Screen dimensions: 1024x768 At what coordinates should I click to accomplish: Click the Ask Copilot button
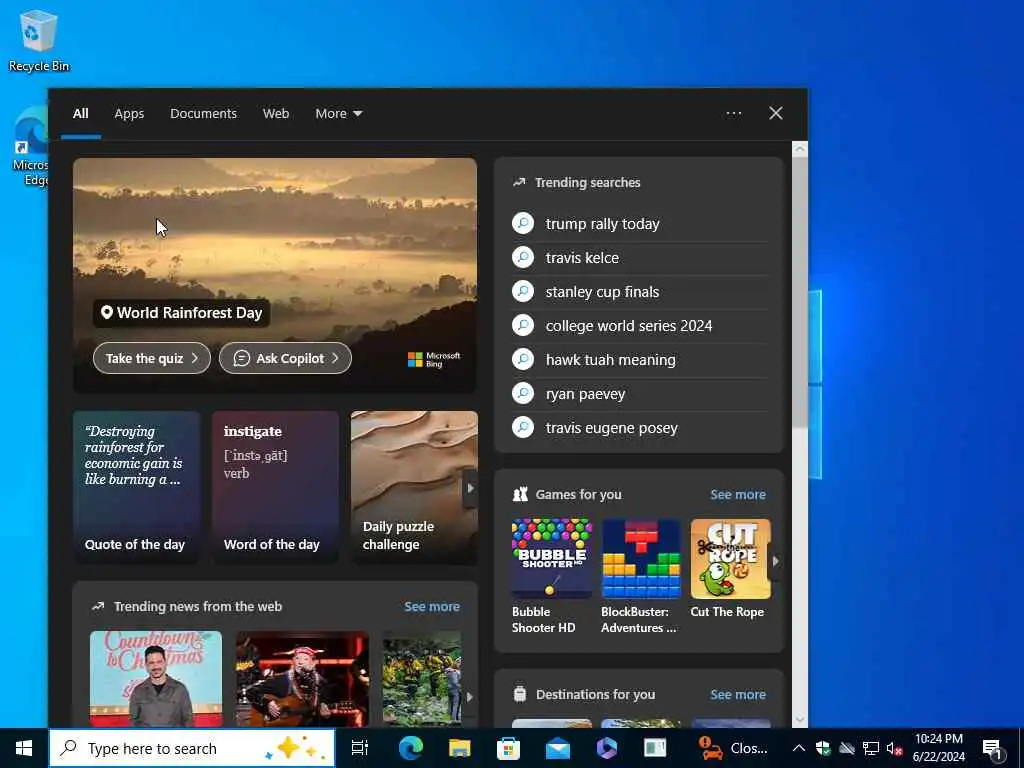[x=285, y=358]
